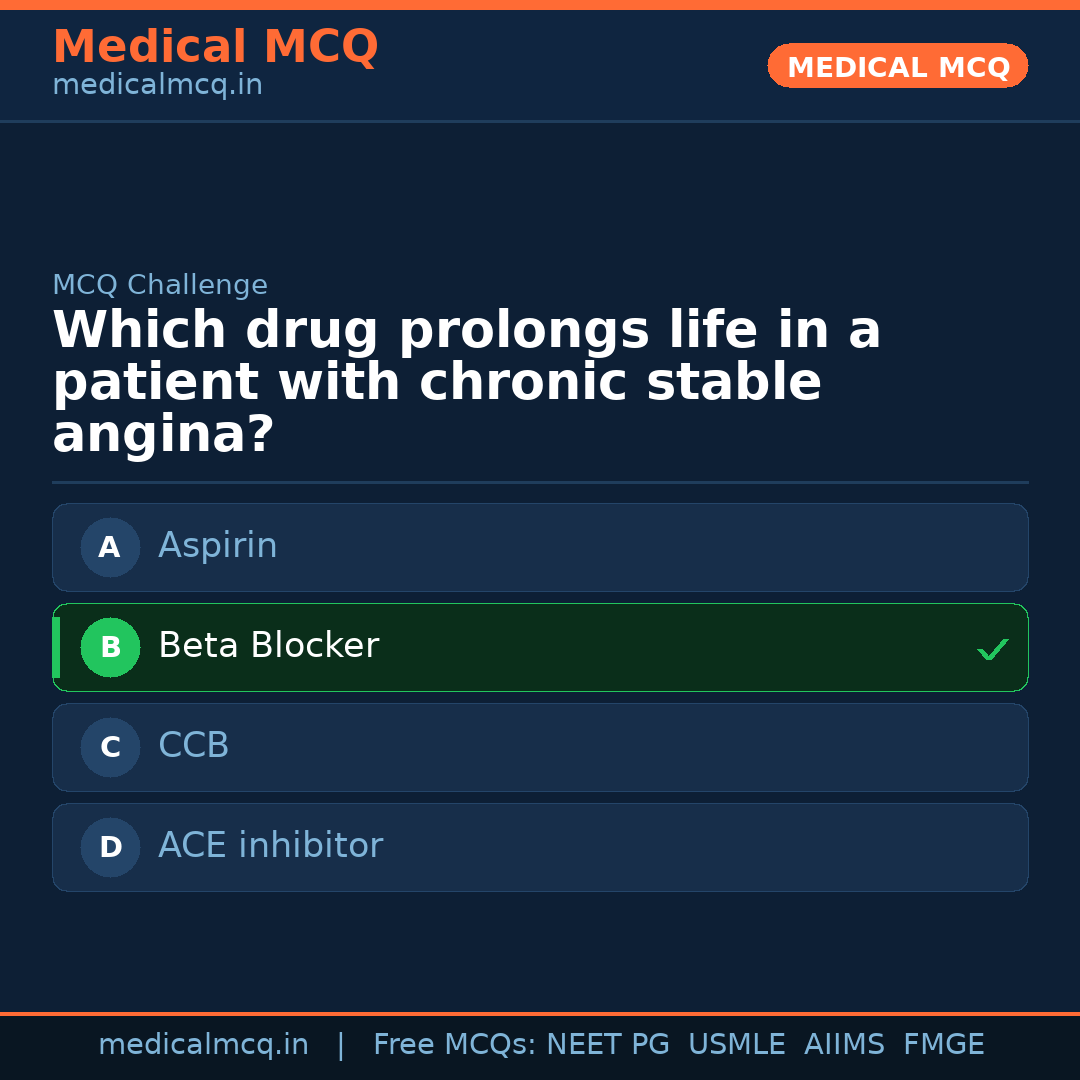This screenshot has height=1080, width=1080.
Task: Click the FMGE footer label
Action: tap(943, 1045)
